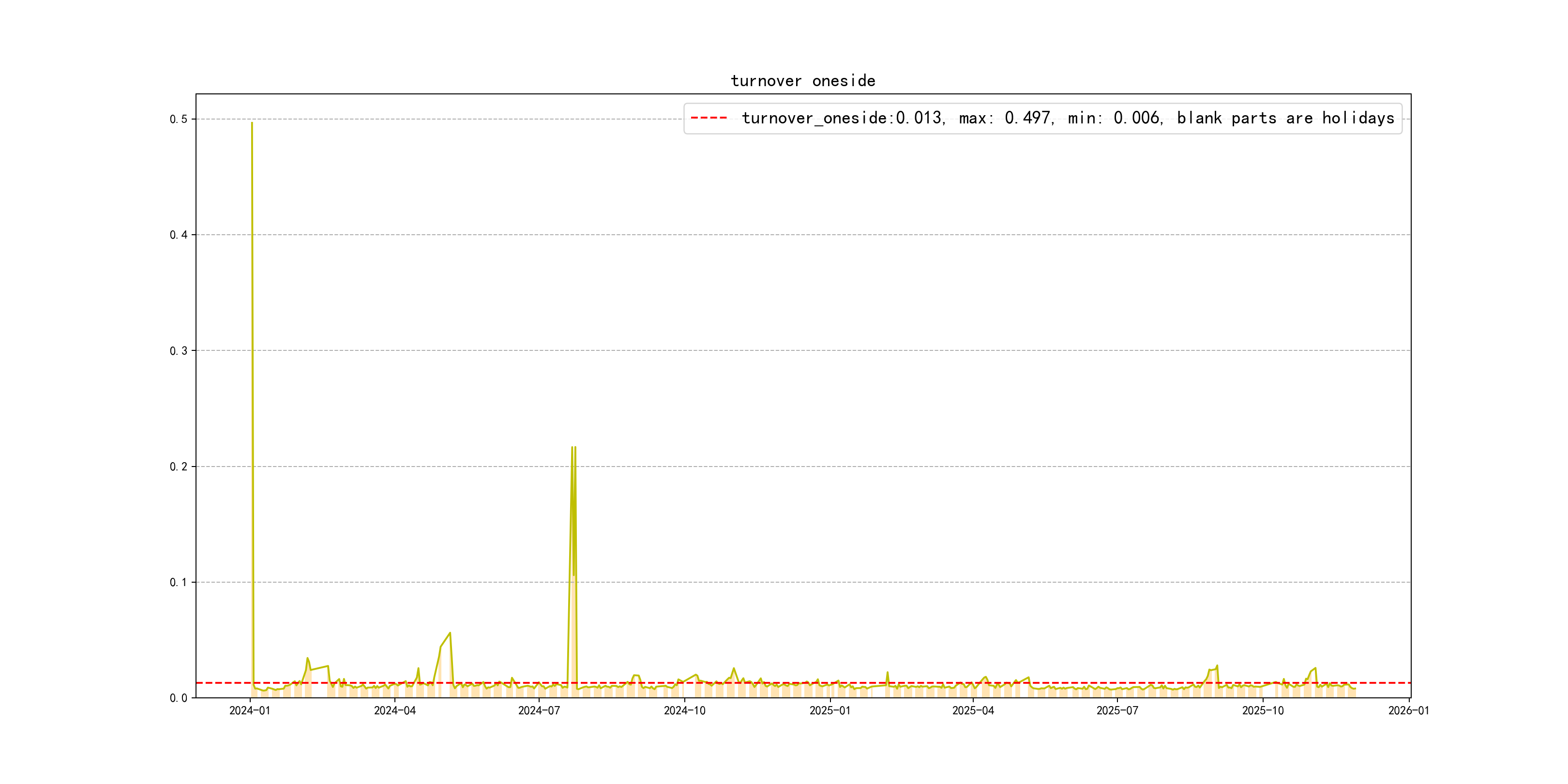The height and width of the screenshot is (784, 1568).
Task: Click the 2024-10 x-axis date label
Action: (684, 711)
